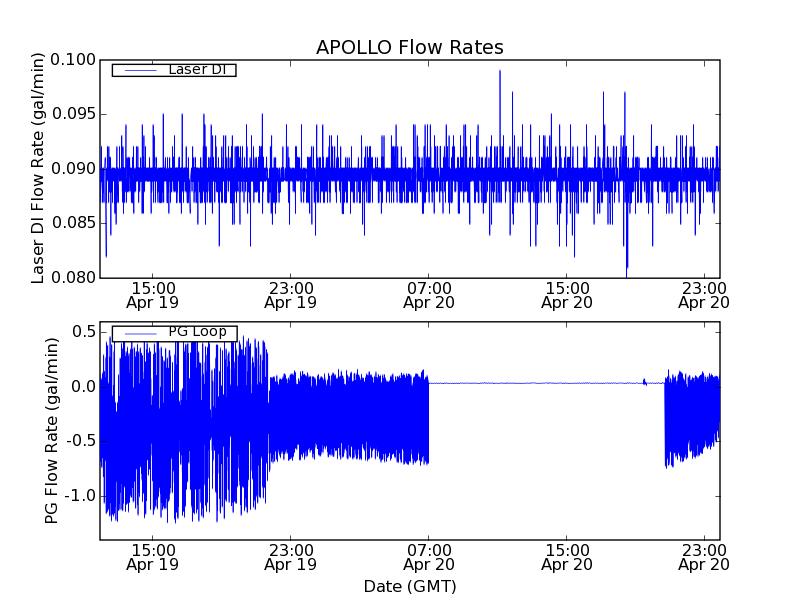Click the blue line sample in Laser DI legend

(x=140, y=70)
